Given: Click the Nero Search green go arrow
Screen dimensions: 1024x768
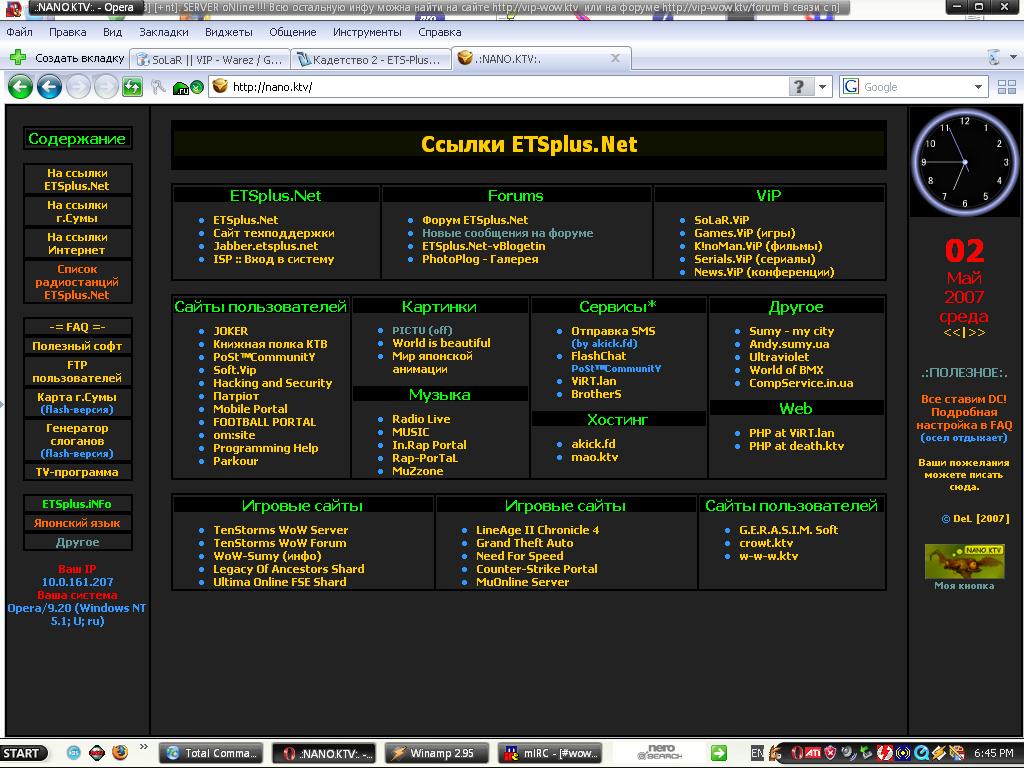Looking at the screenshot, I should pyautogui.click(x=718, y=752).
